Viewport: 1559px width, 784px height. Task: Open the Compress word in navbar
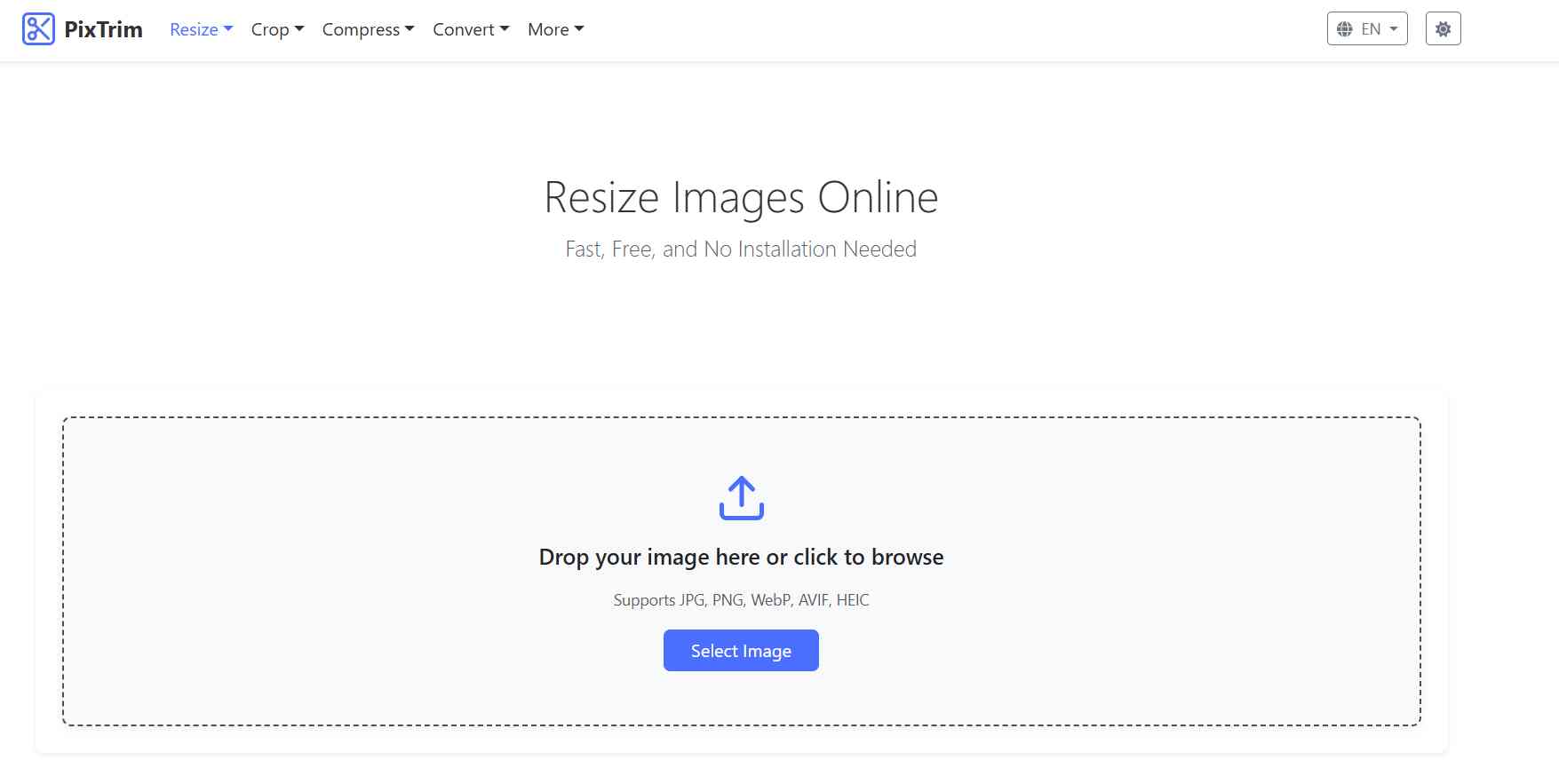pos(361,29)
